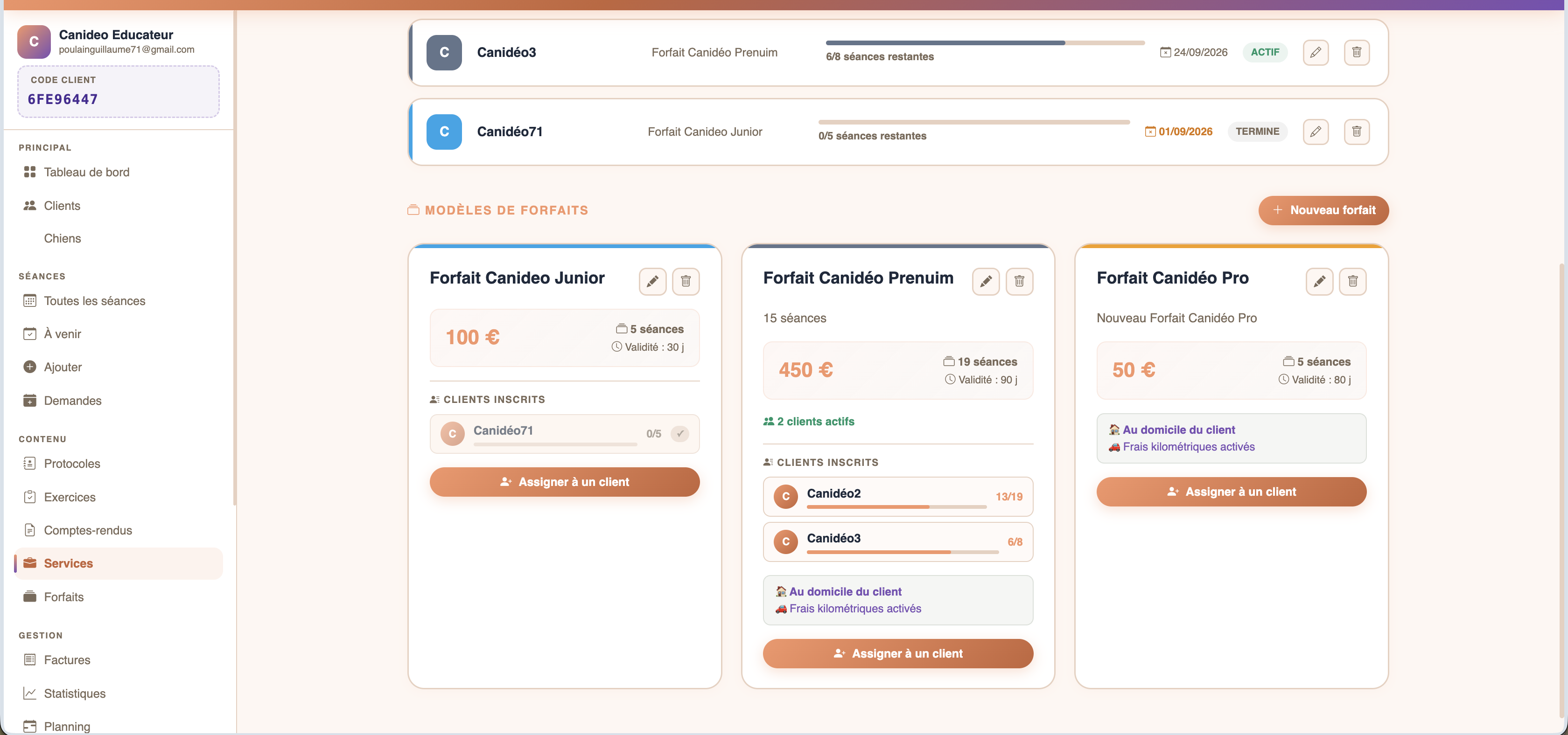Open the Forfaits sidebar item
The image size is (1568, 735).
click(119, 597)
